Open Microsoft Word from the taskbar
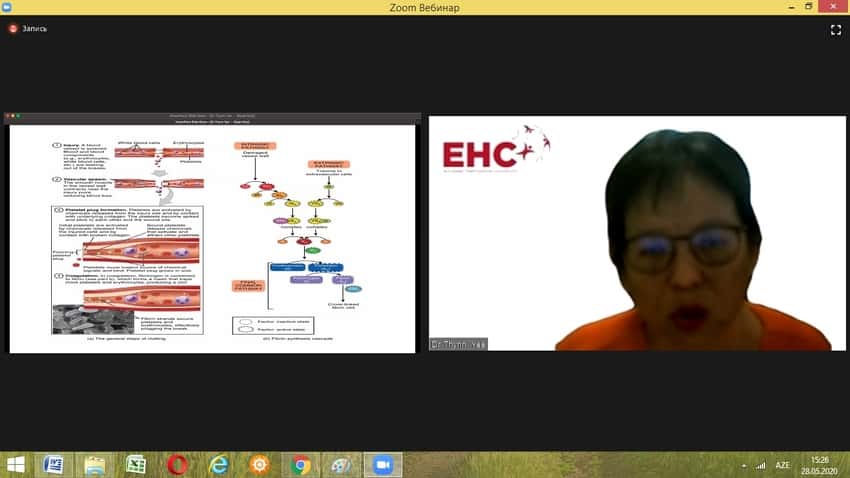Screen dimensions: 850x478 tap(54, 465)
